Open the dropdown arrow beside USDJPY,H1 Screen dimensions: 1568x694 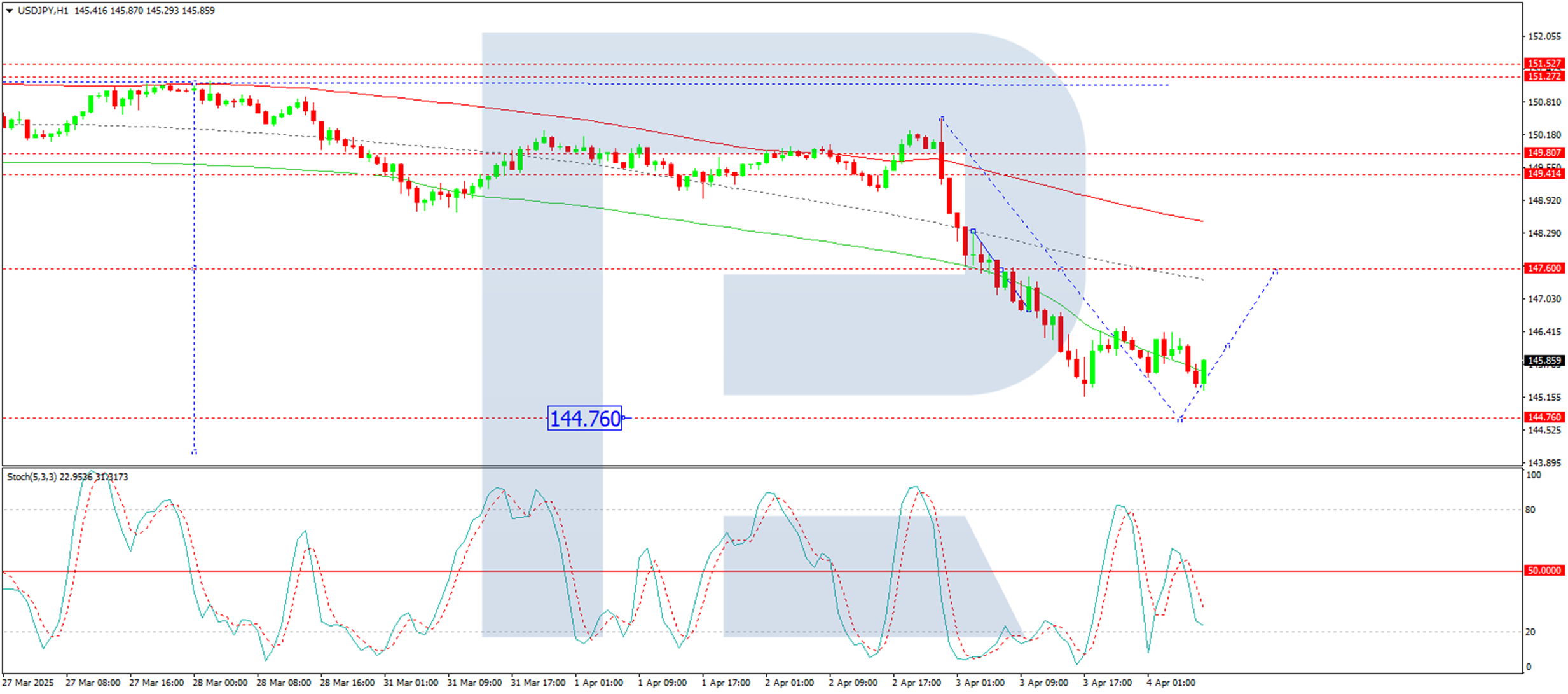pos(10,11)
